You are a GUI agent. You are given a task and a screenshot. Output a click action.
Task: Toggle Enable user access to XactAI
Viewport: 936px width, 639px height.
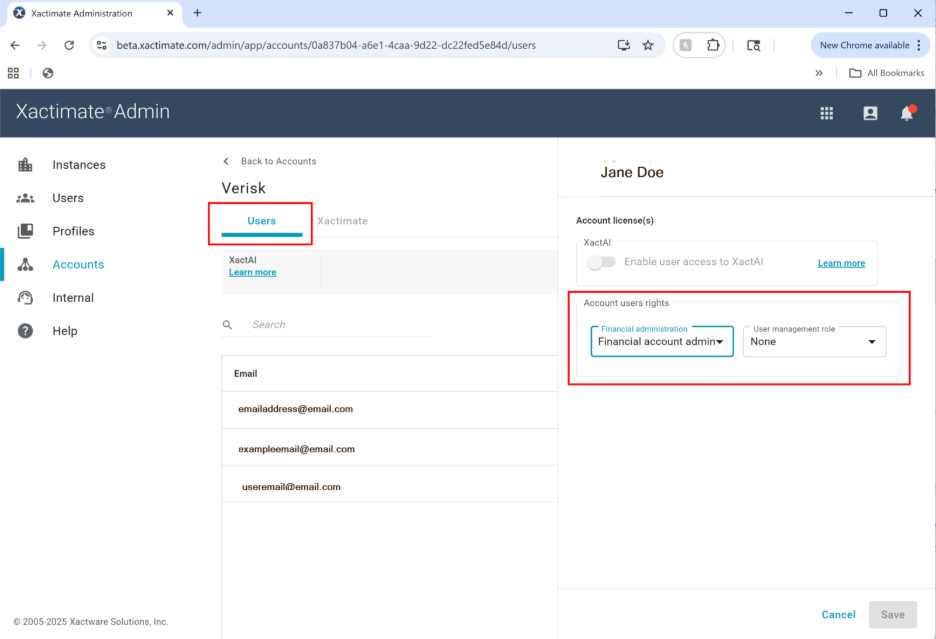(601, 262)
